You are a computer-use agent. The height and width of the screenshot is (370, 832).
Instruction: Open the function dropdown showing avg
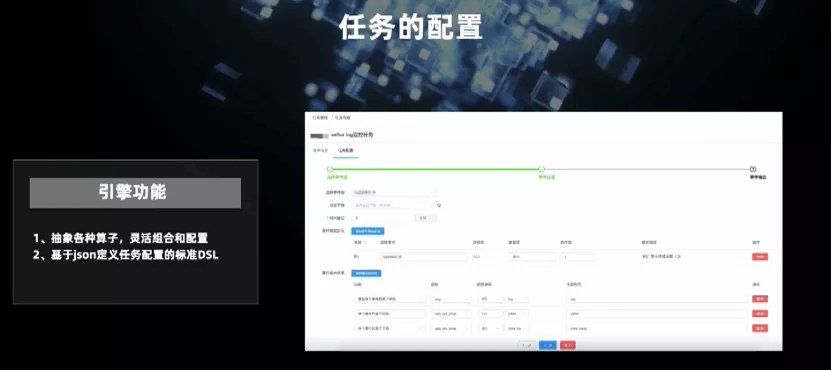pyautogui.click(x=452, y=299)
